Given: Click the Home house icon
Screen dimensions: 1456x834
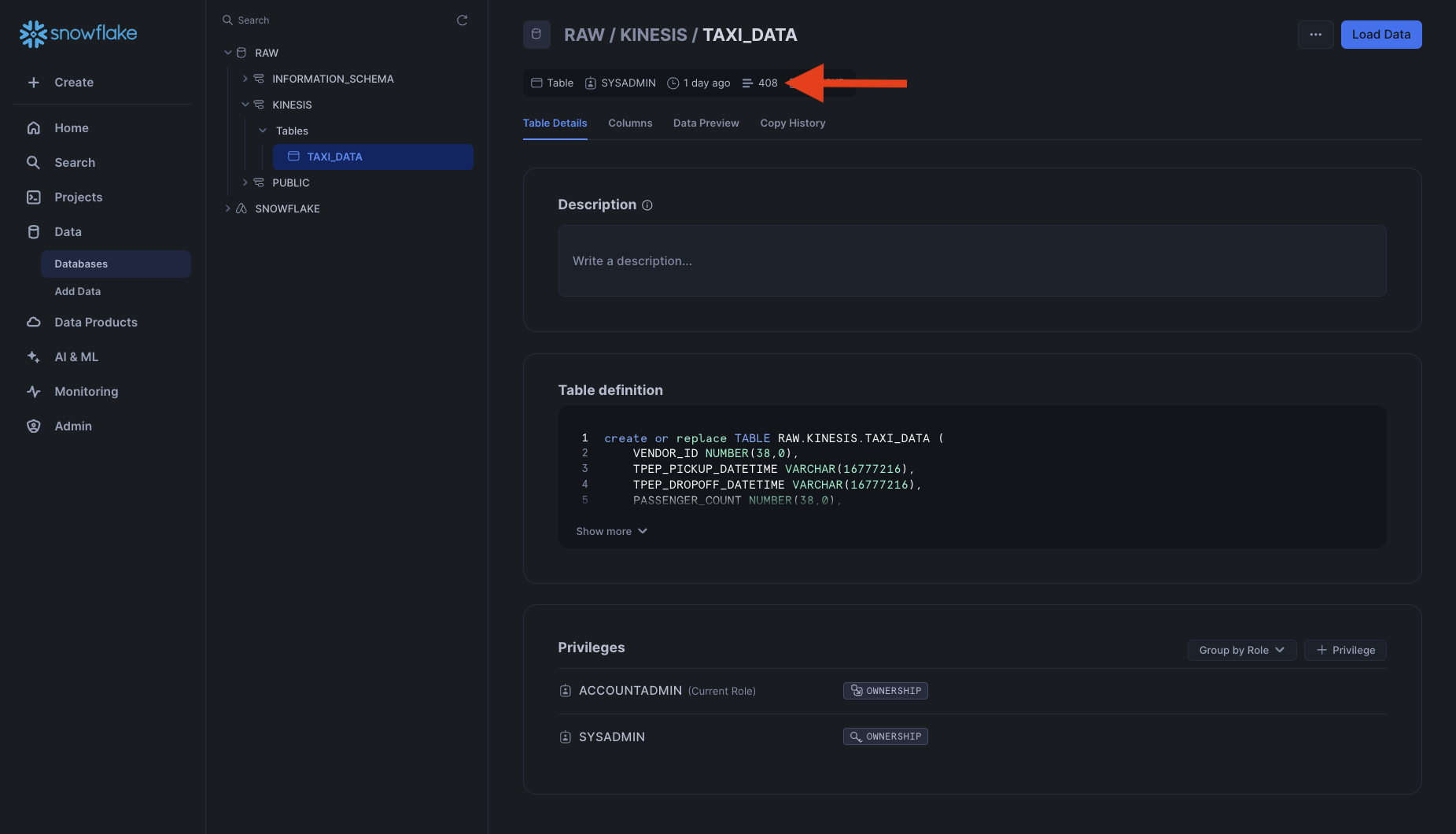Looking at the screenshot, I should point(33,127).
